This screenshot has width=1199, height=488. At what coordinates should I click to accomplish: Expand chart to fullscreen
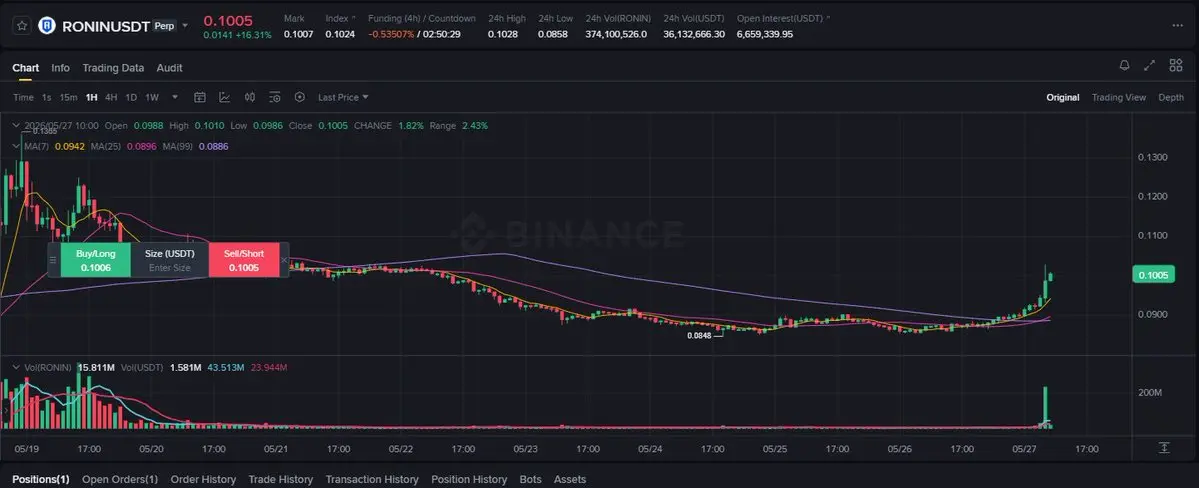coord(1149,66)
